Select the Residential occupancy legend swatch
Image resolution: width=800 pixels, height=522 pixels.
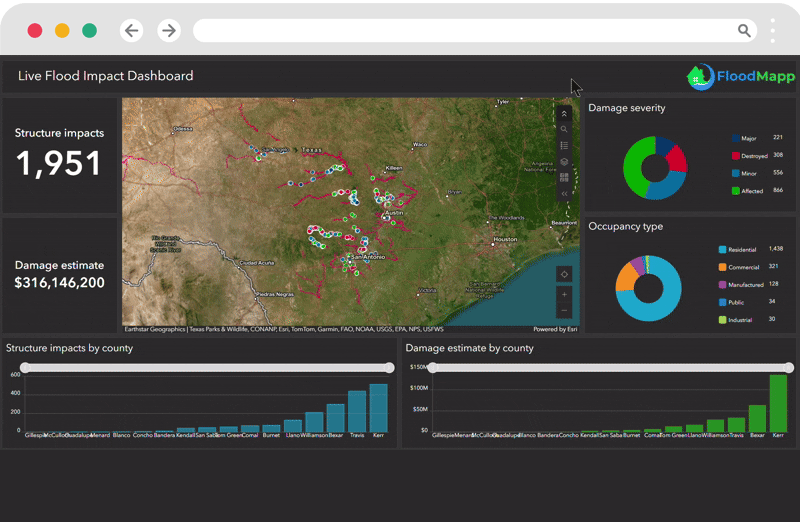(x=722, y=250)
